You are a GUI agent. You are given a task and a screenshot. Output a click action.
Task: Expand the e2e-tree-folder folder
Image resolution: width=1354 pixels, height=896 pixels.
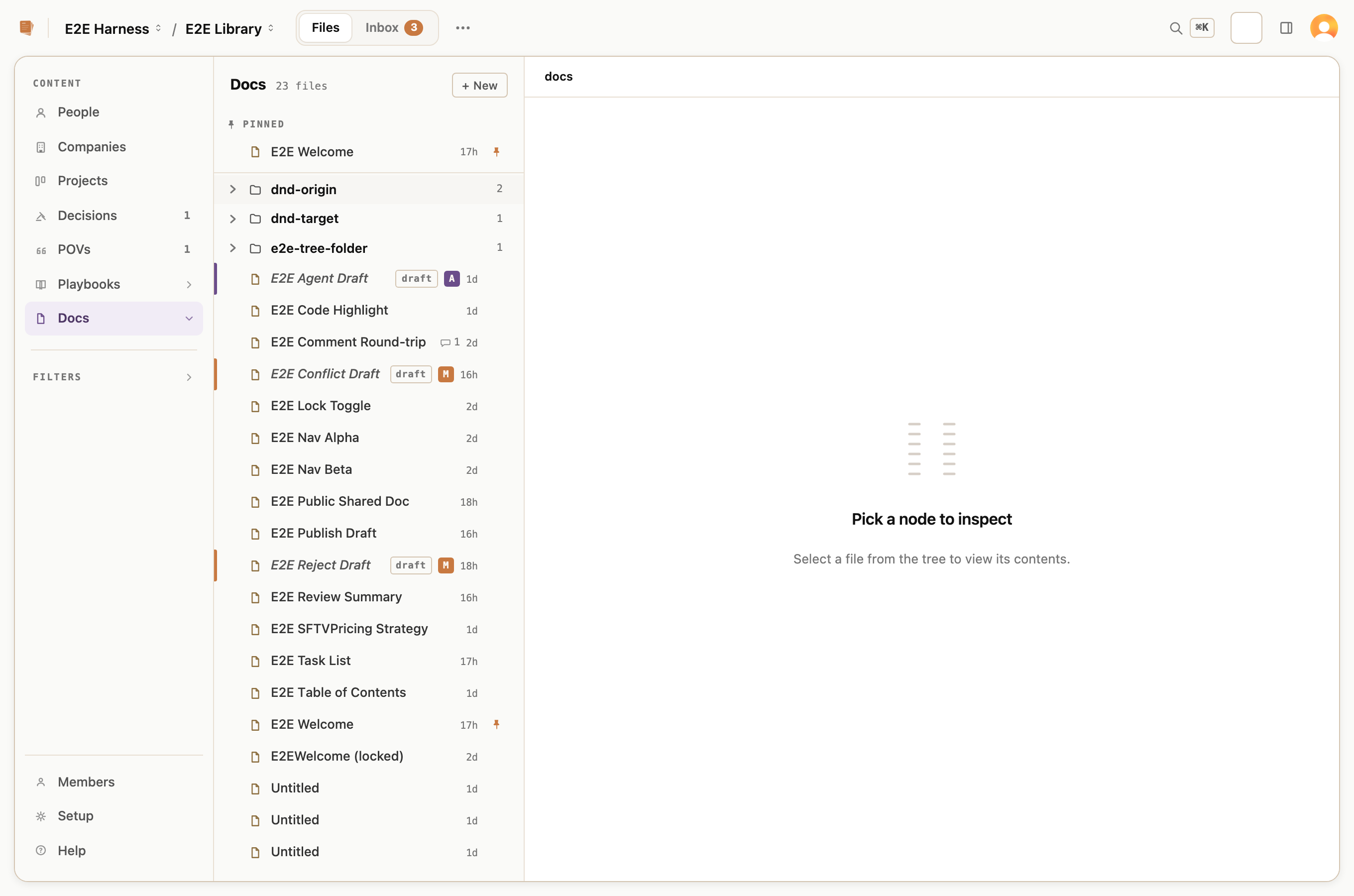coord(232,248)
